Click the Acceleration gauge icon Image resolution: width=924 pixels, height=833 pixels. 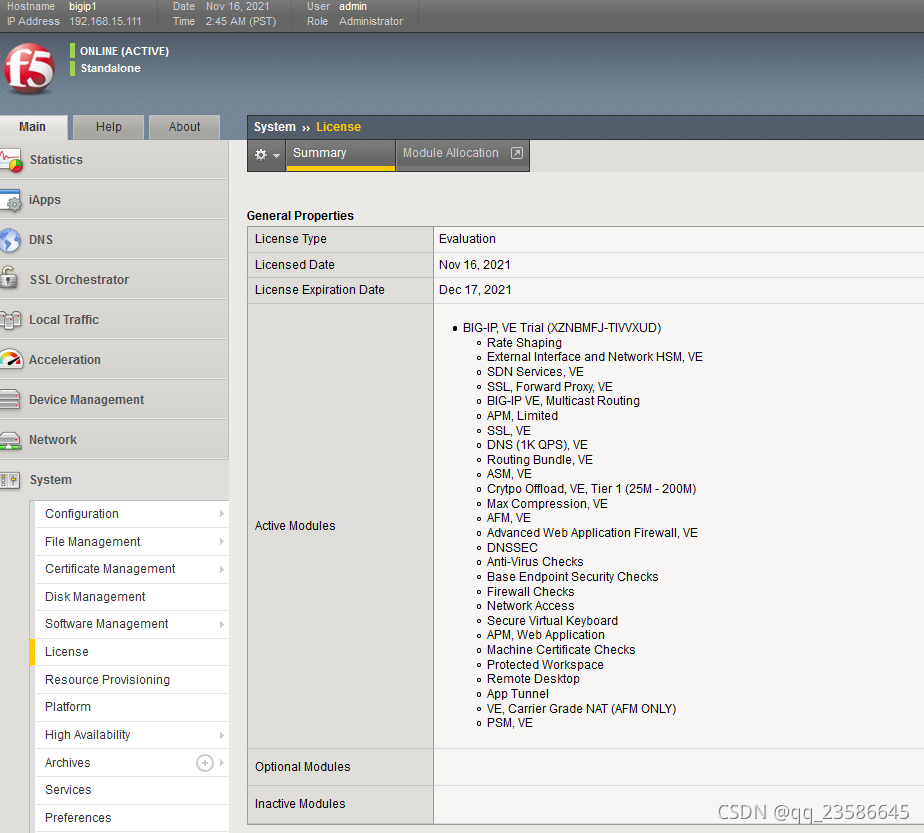pos(11,359)
